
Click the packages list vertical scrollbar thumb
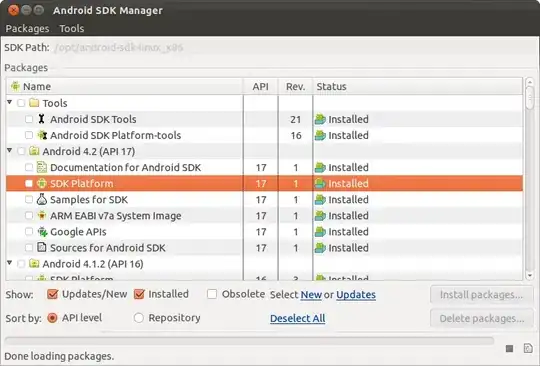click(x=530, y=97)
